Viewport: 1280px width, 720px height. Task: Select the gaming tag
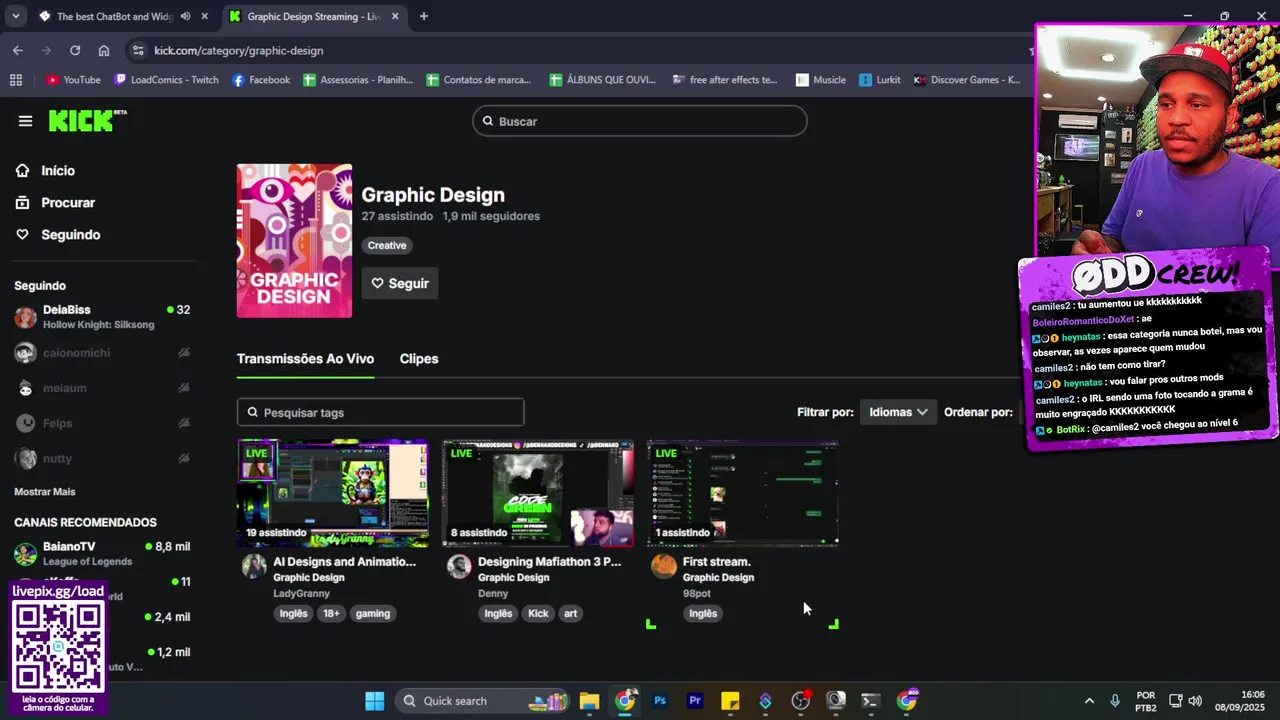[x=373, y=614]
